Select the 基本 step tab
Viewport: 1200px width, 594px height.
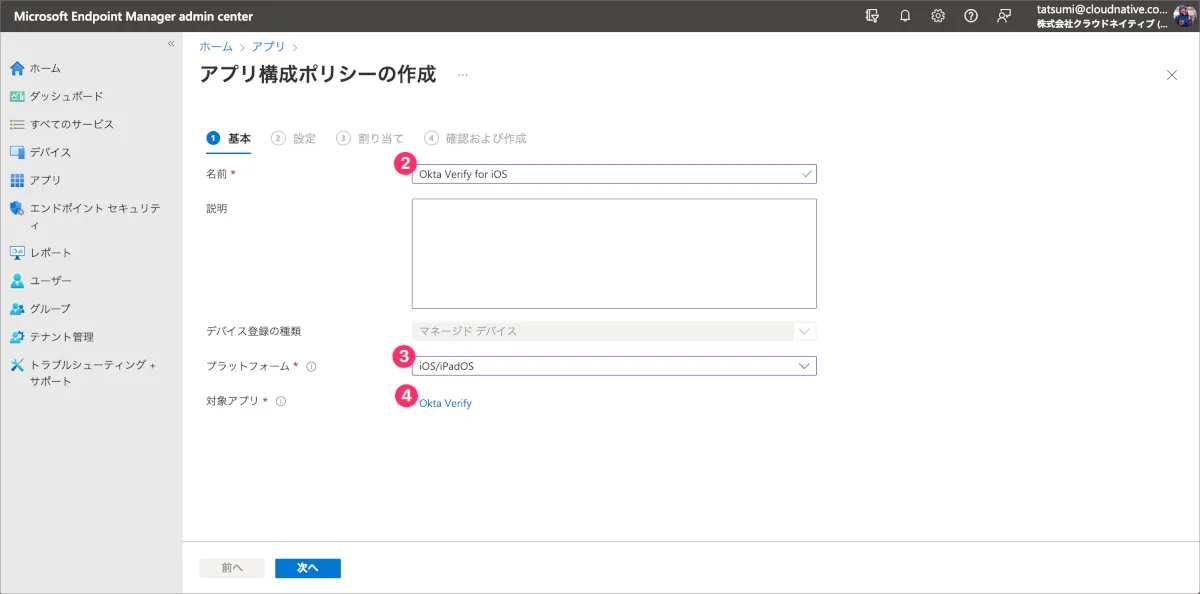point(229,138)
